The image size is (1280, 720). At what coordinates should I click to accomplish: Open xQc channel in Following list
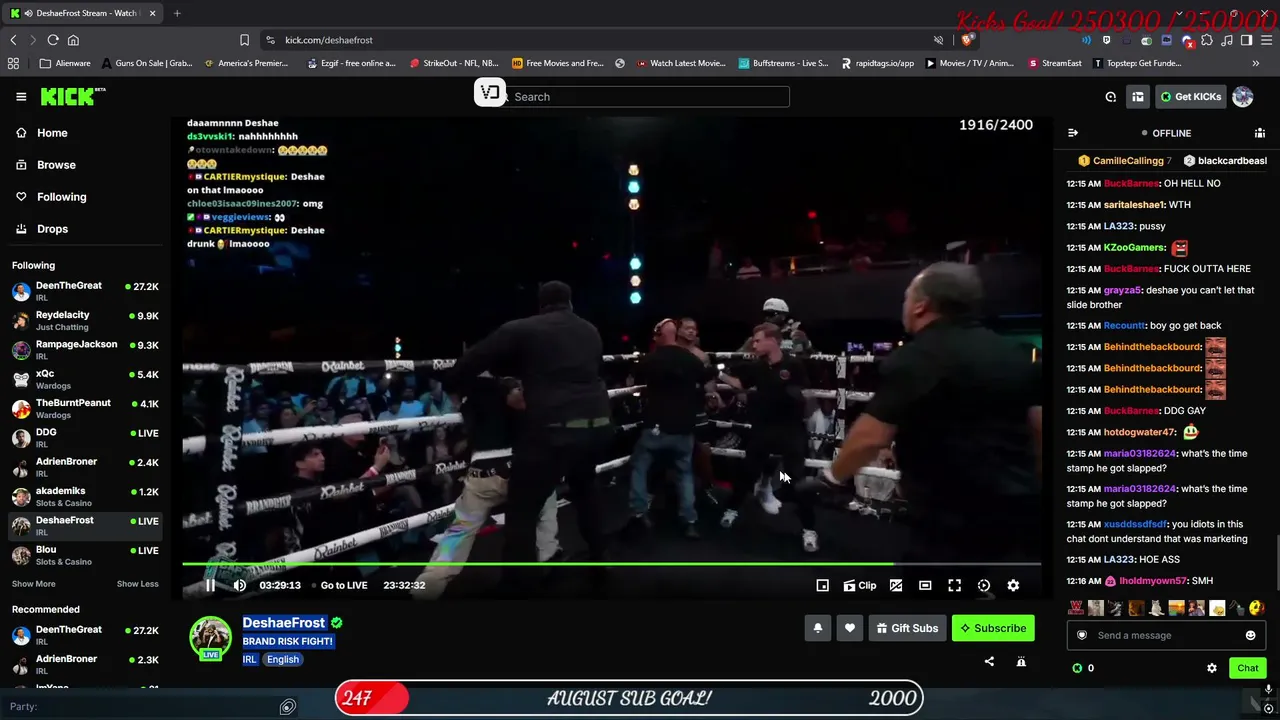(x=85, y=380)
